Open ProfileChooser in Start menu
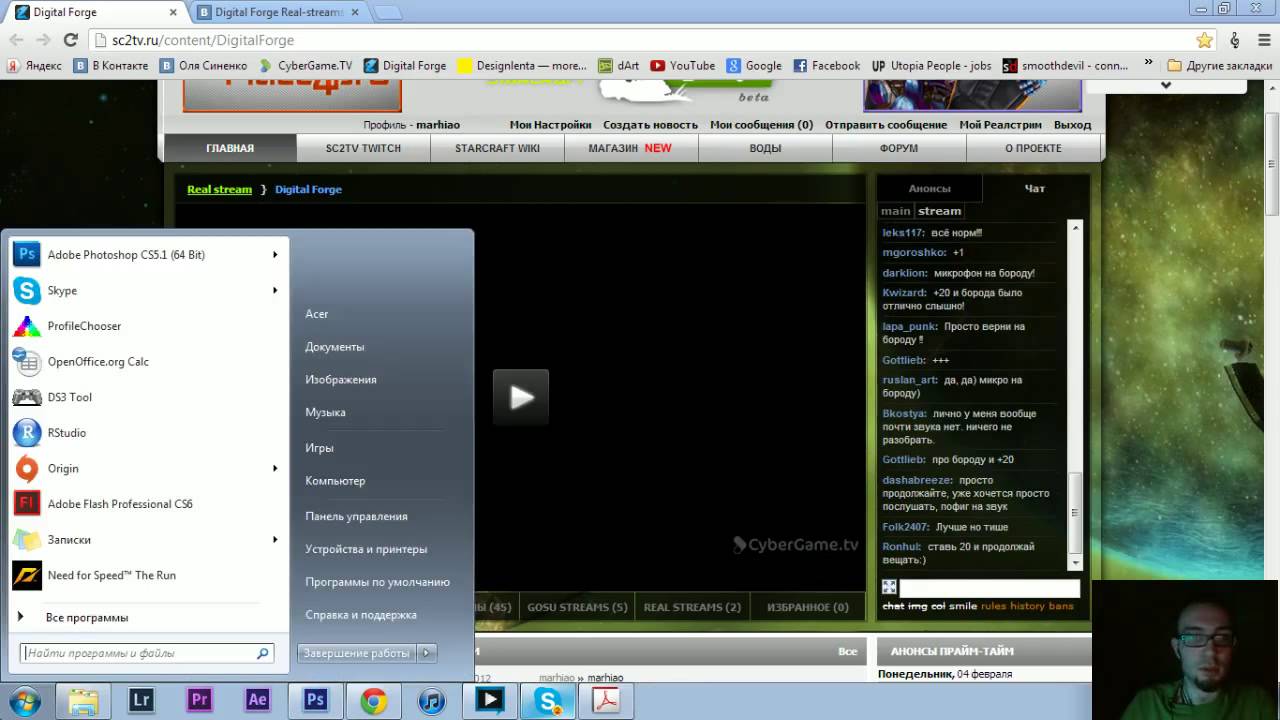 (x=148, y=326)
